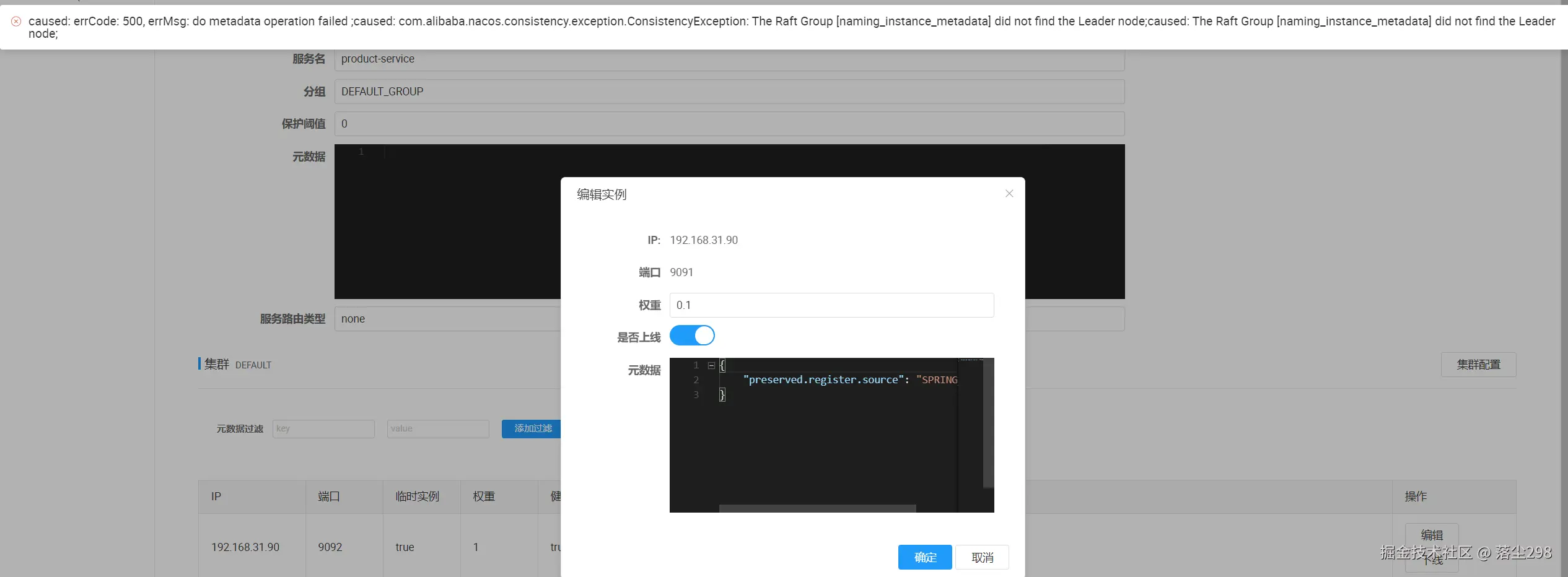Focus the metadata filter value field

point(438,428)
